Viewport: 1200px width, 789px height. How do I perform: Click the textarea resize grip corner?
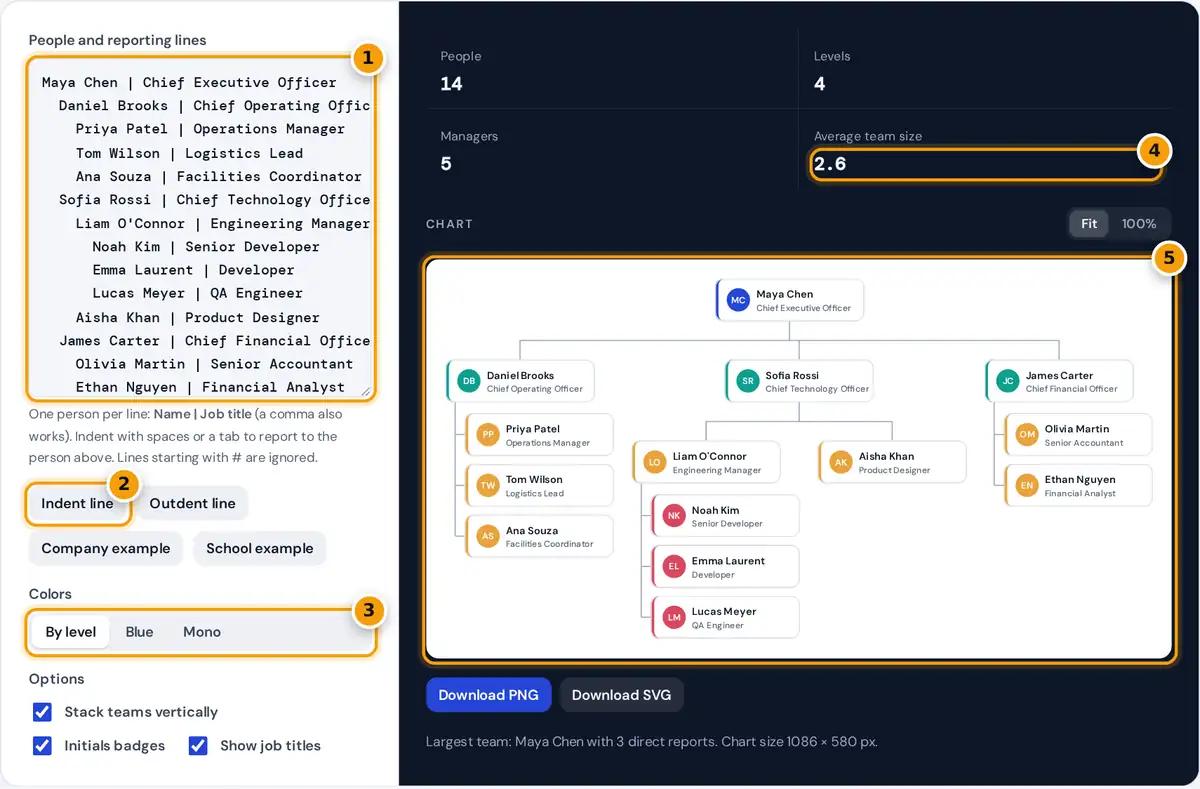[366, 391]
